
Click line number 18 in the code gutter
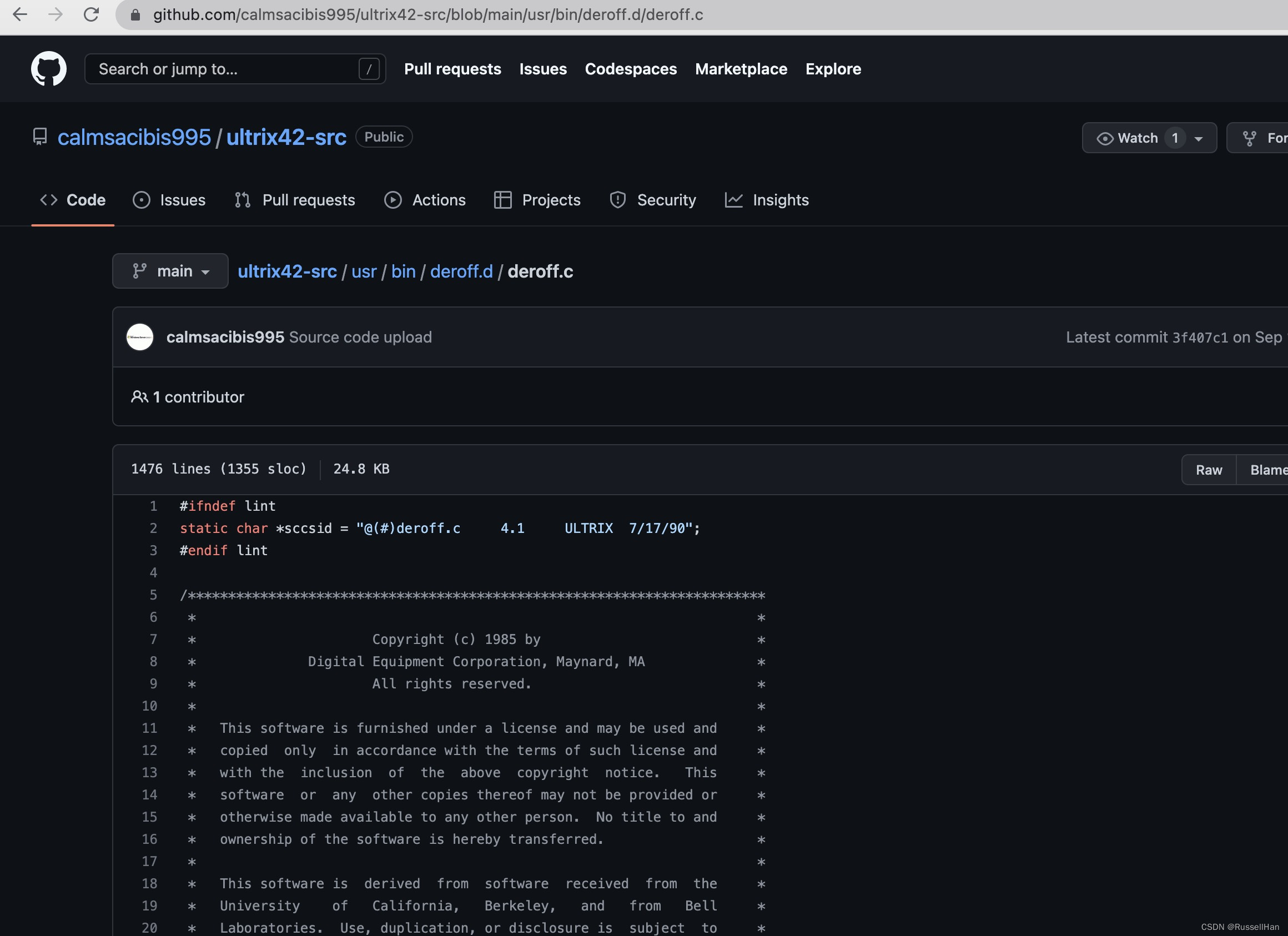[149, 884]
